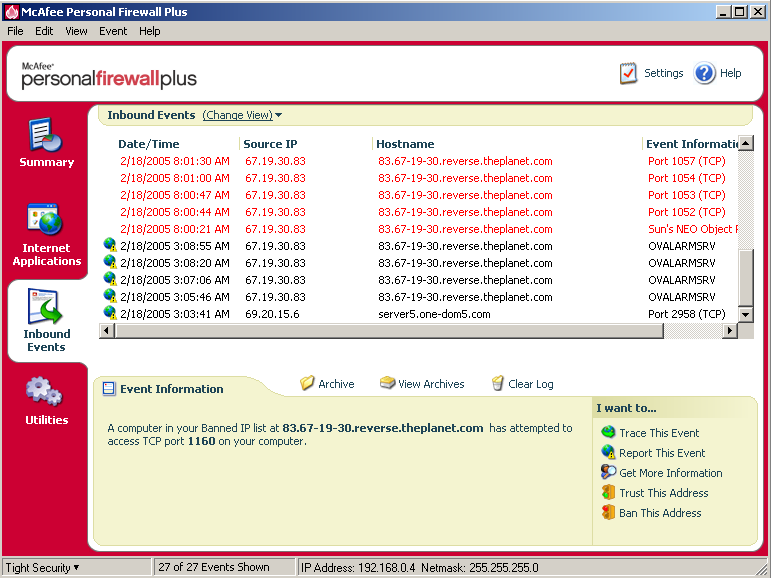Open Internet Applications in the sidebar

point(46,222)
